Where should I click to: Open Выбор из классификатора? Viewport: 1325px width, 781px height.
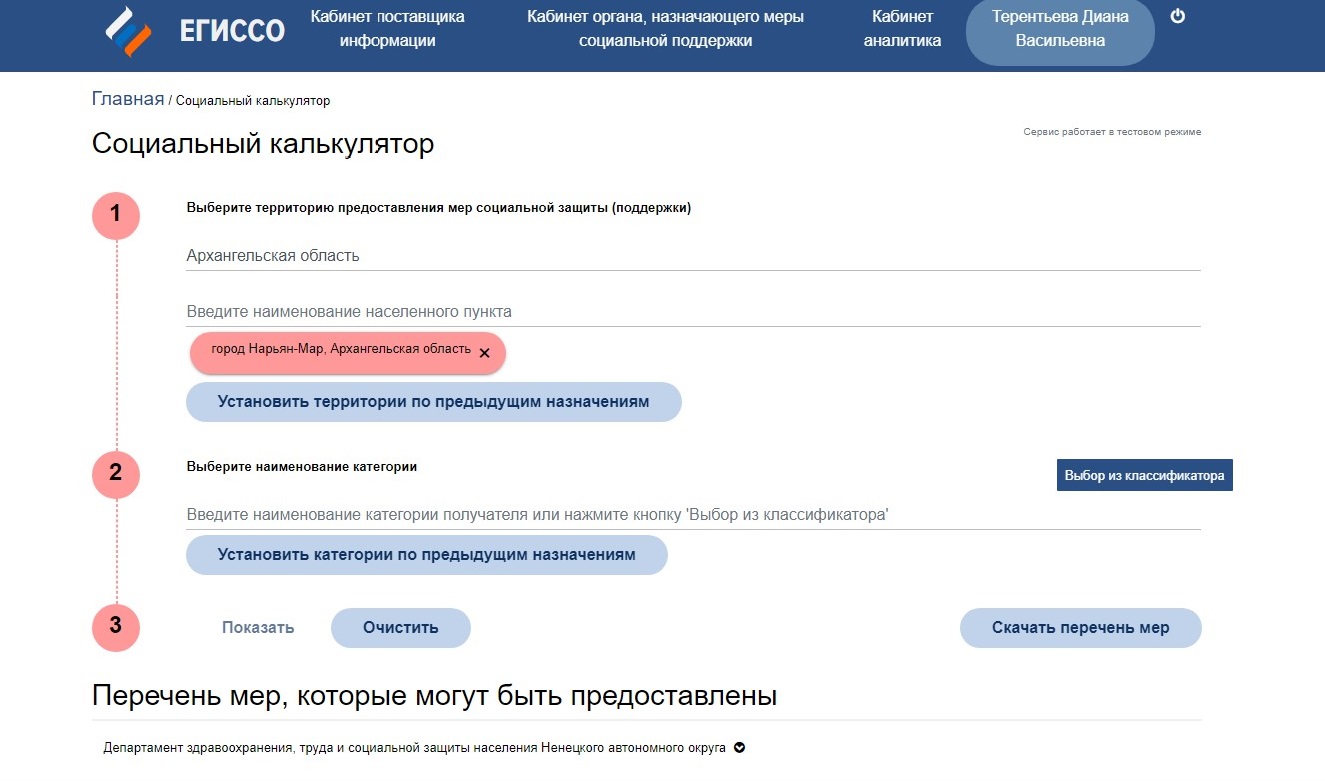(1144, 475)
